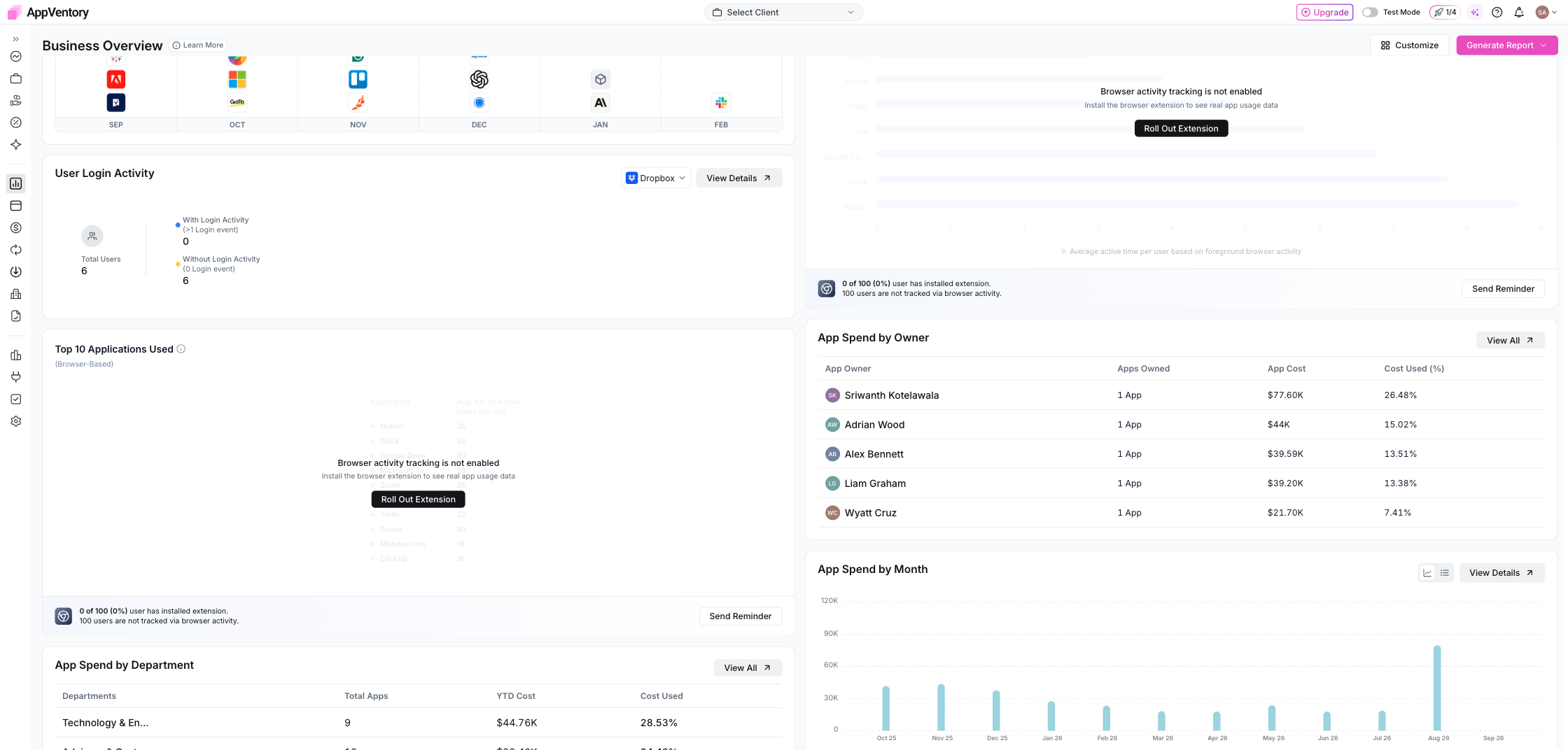Viewport: 1568px width, 750px height.
Task: Open the rocket 1/4 onboarding progress pill
Action: point(1445,12)
